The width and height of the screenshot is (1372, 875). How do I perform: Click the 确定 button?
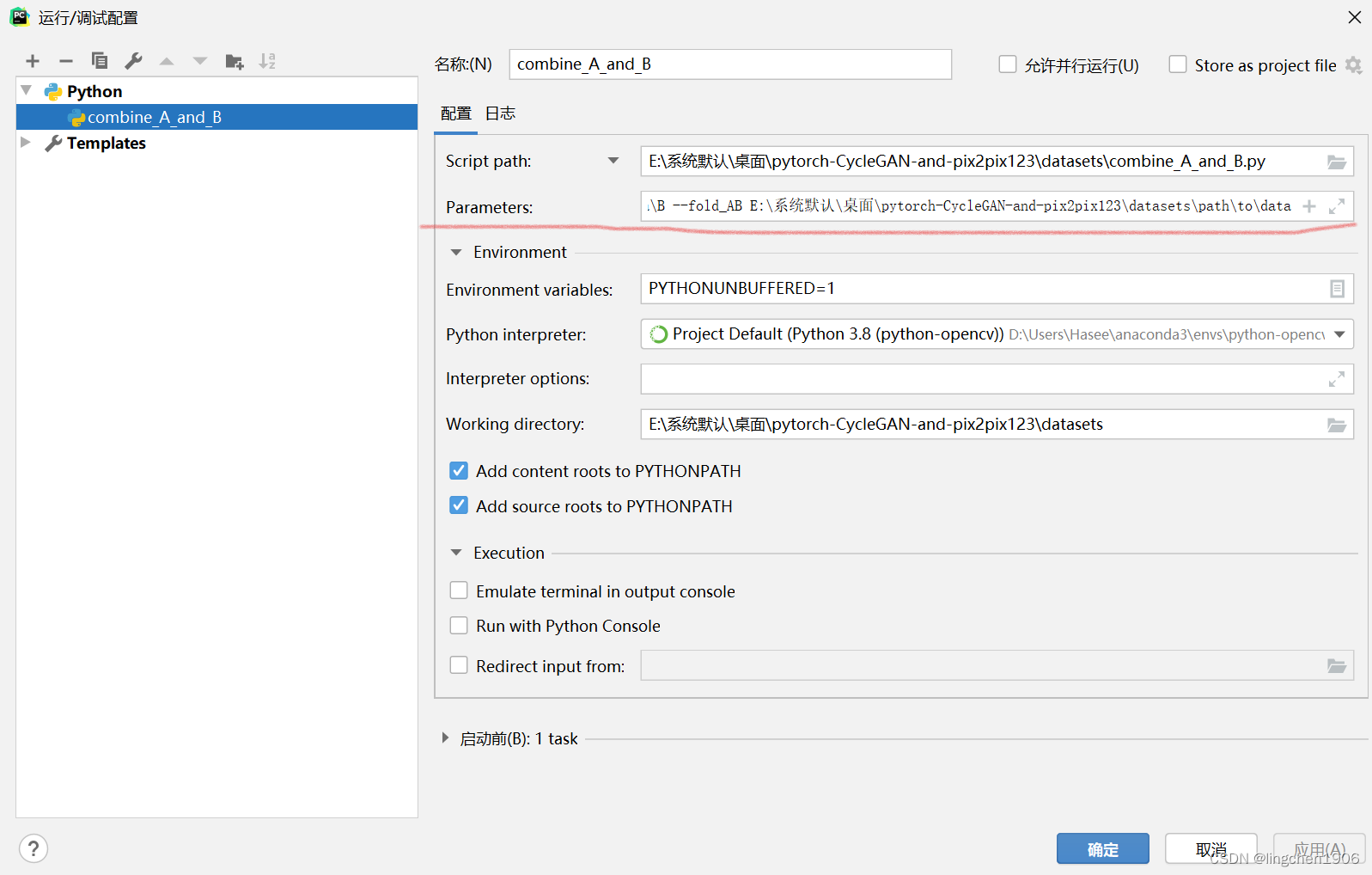(1103, 848)
